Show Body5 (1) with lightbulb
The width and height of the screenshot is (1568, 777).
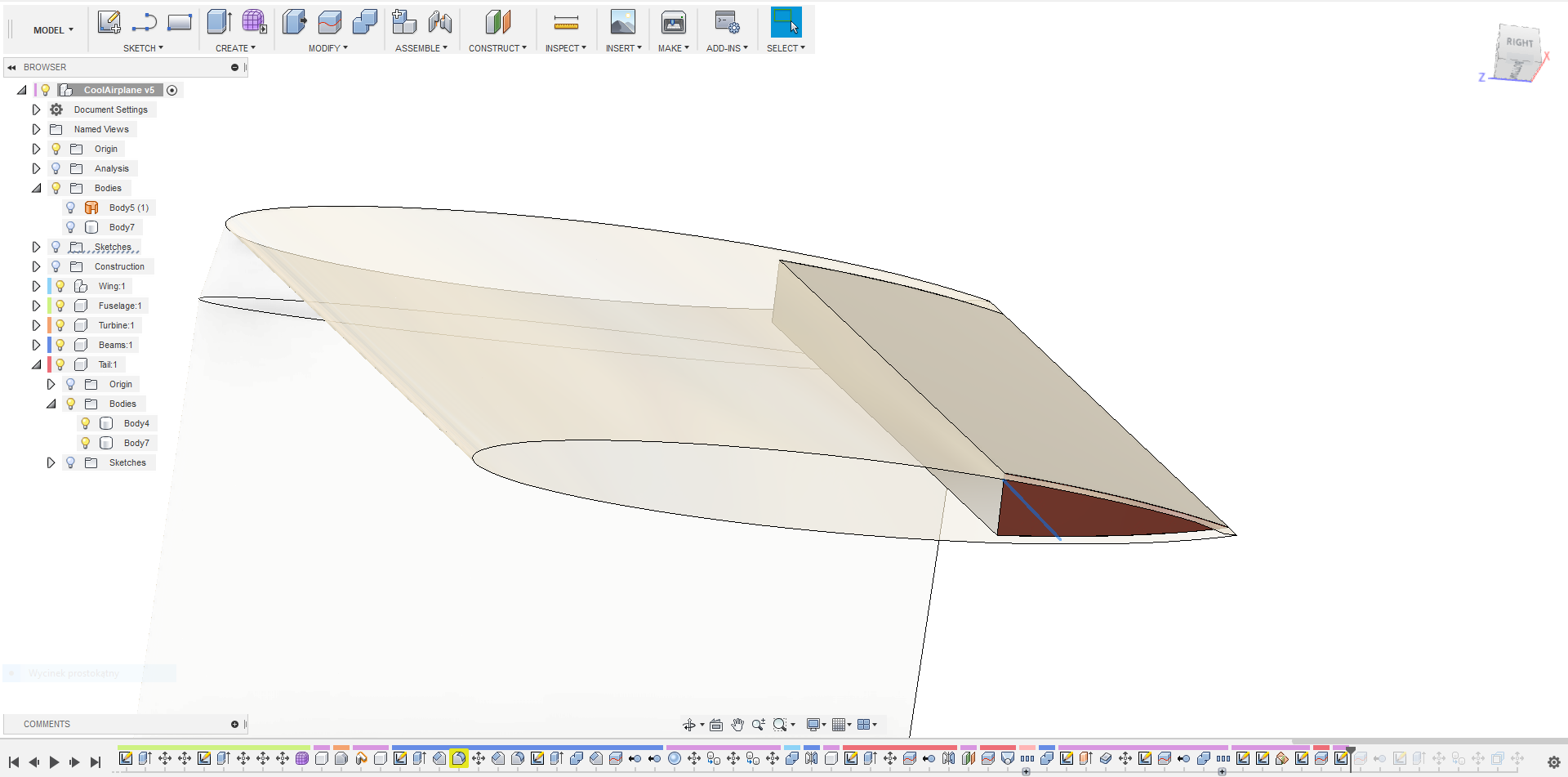(70, 208)
